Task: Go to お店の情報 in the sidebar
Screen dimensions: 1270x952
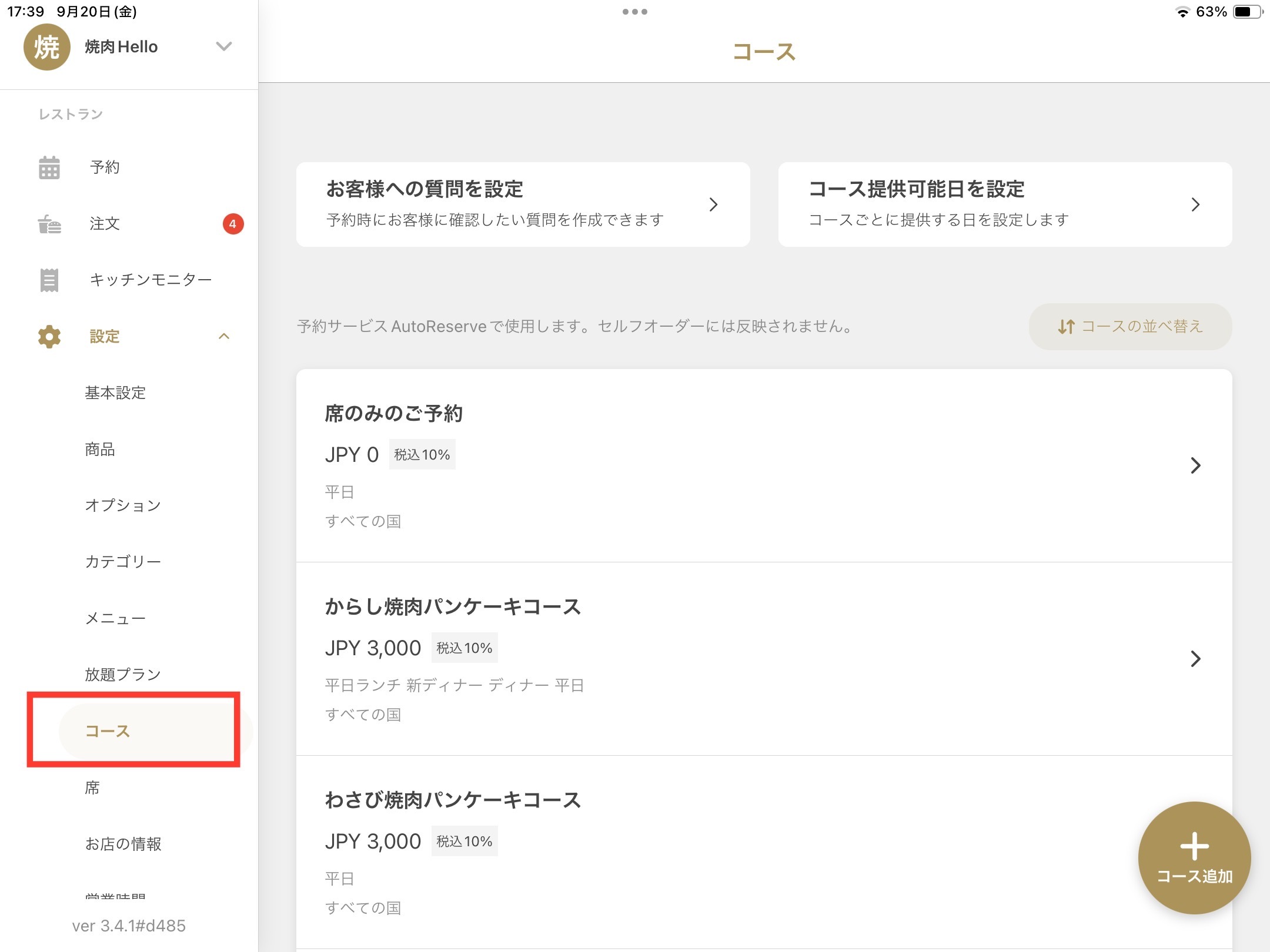Action: pyautogui.click(x=123, y=844)
